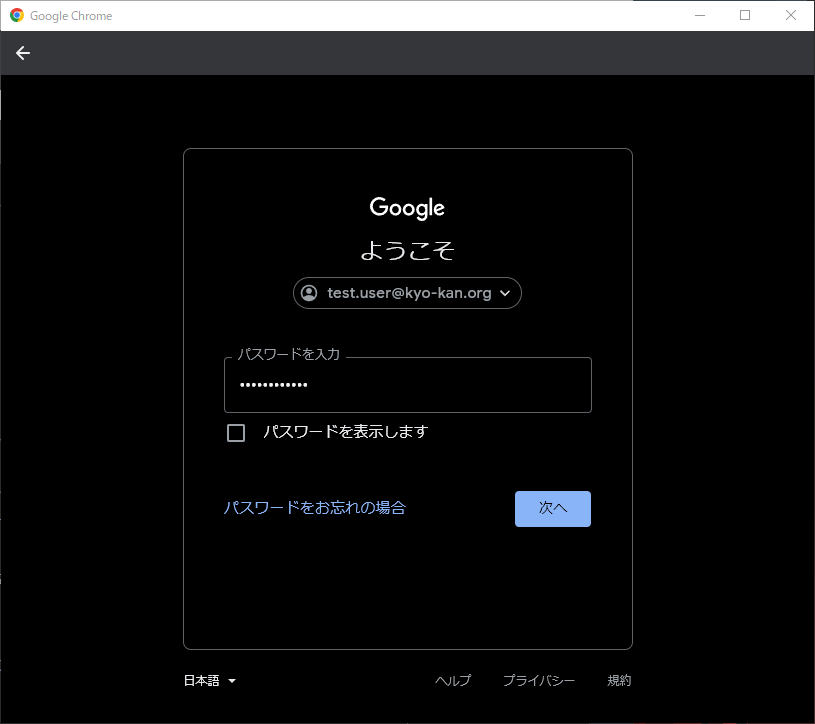Screen dimensions: 815x724
Task: Click the account avatar icon beside the email
Action: [309, 293]
